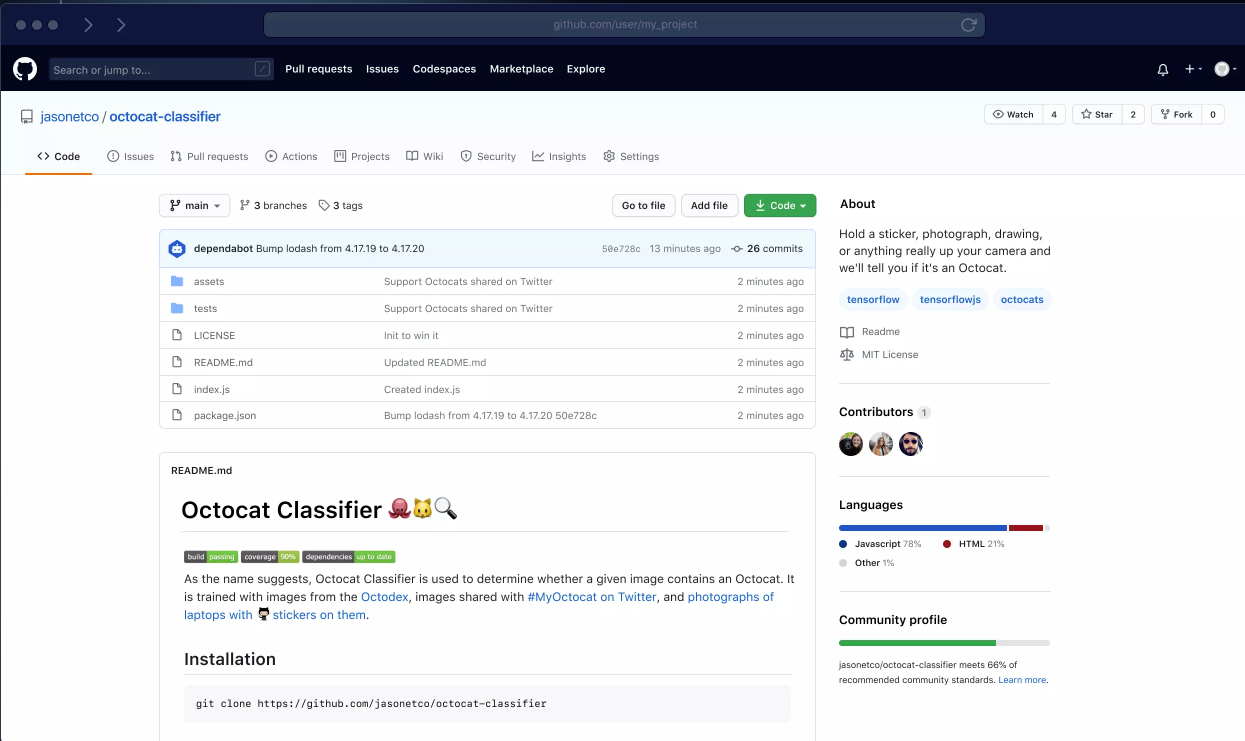Click the slash shortcut icon in search
The width and height of the screenshot is (1245, 741).
[262, 69]
